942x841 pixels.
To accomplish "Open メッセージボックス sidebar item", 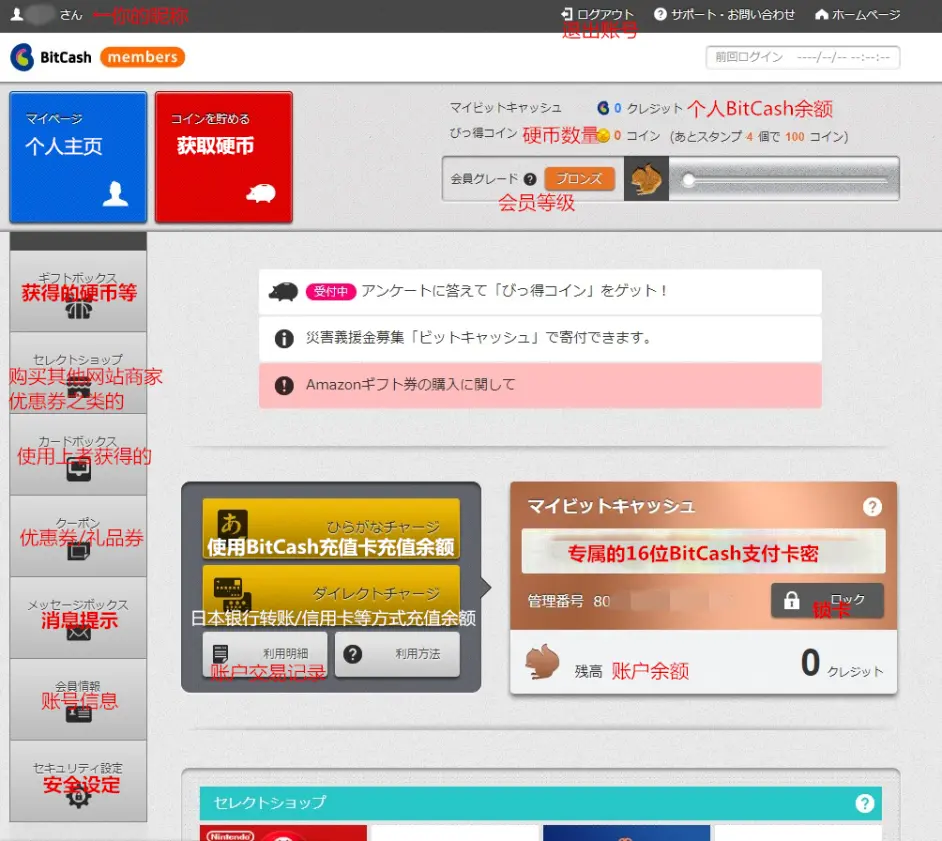I will tap(78, 618).
